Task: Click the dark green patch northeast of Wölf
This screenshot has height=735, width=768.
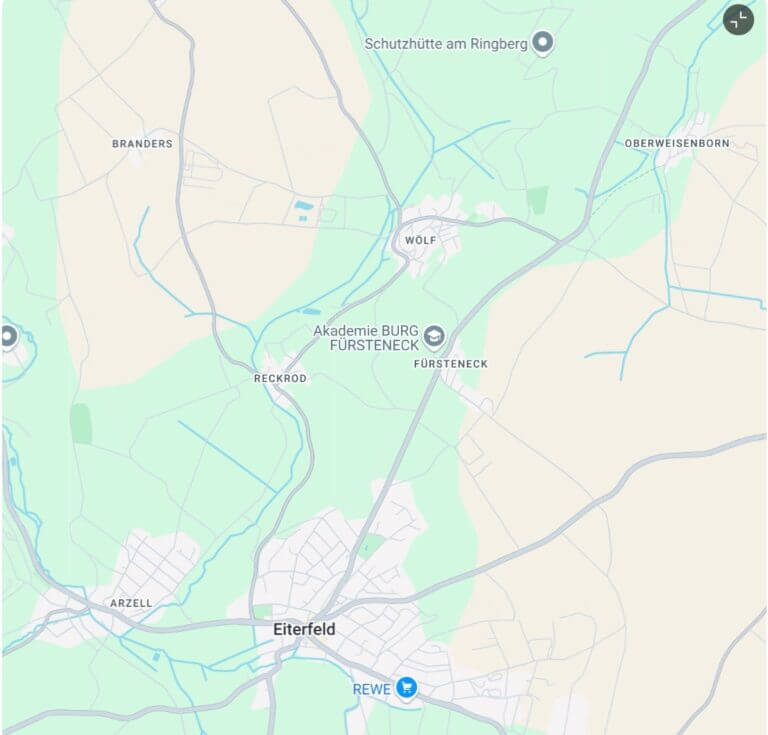Action: pos(537,200)
